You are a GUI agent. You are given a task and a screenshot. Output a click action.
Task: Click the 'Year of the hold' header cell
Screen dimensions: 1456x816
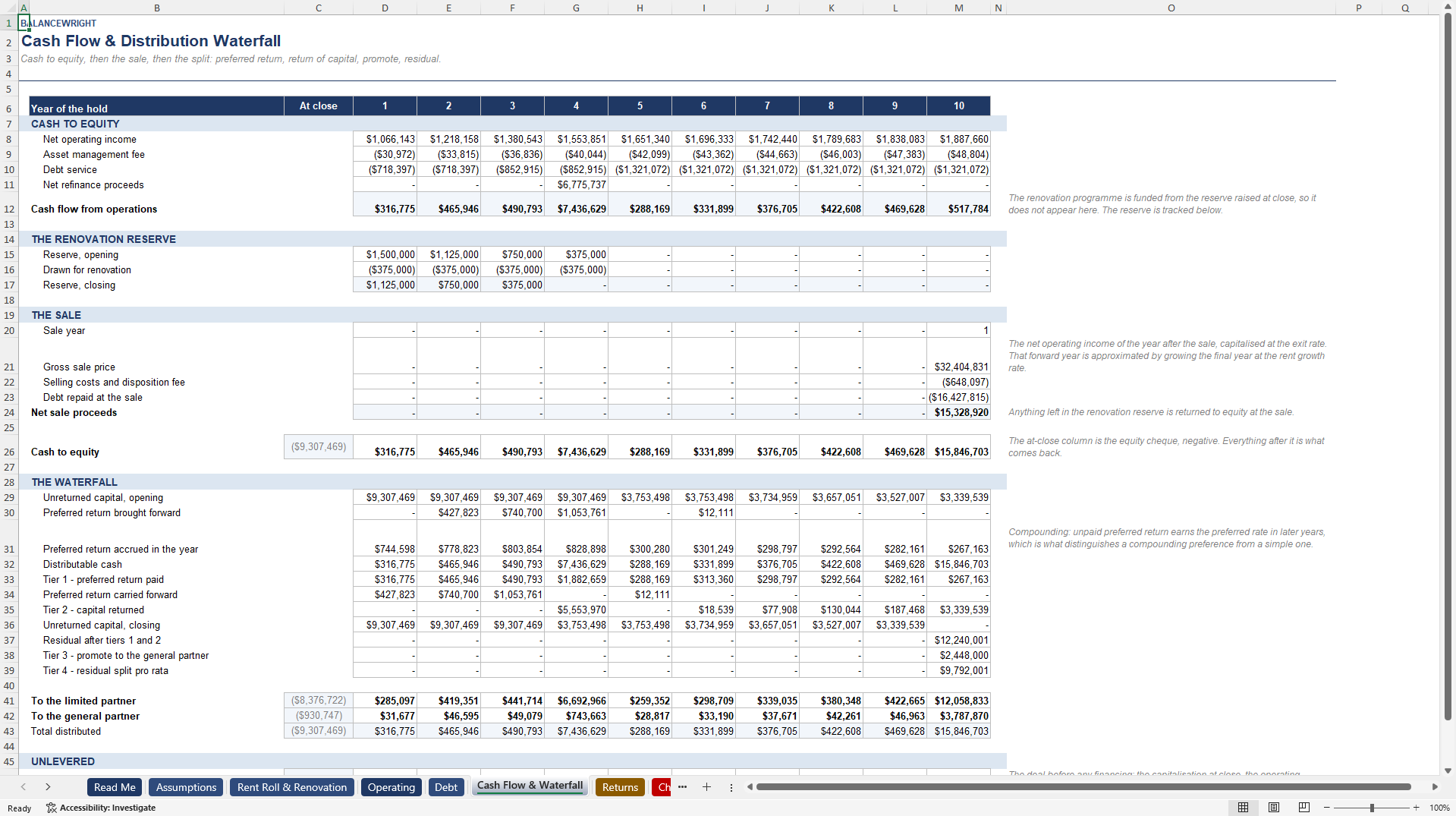(x=156, y=106)
